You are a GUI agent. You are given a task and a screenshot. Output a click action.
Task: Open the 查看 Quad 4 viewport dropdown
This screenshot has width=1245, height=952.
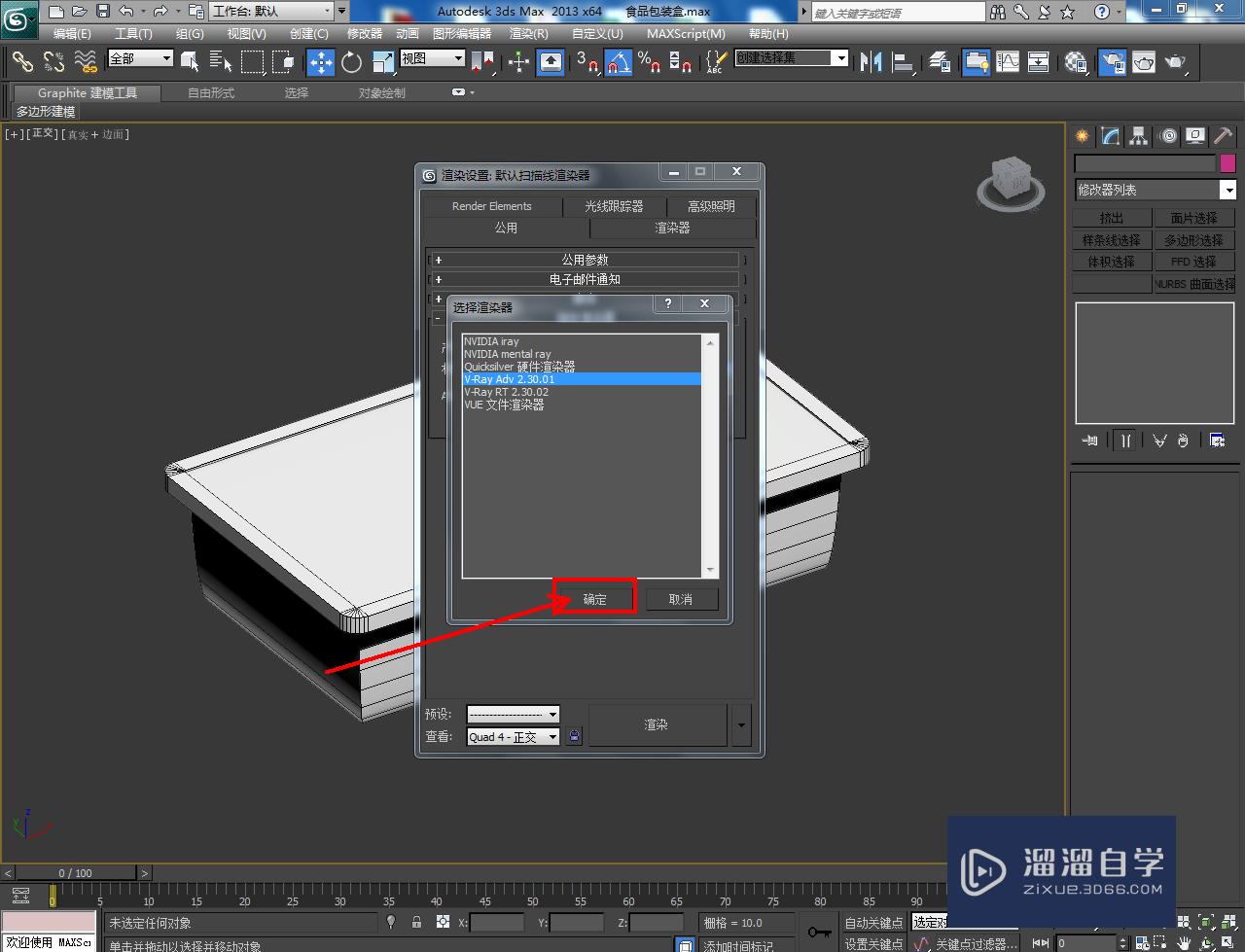pyautogui.click(x=513, y=737)
